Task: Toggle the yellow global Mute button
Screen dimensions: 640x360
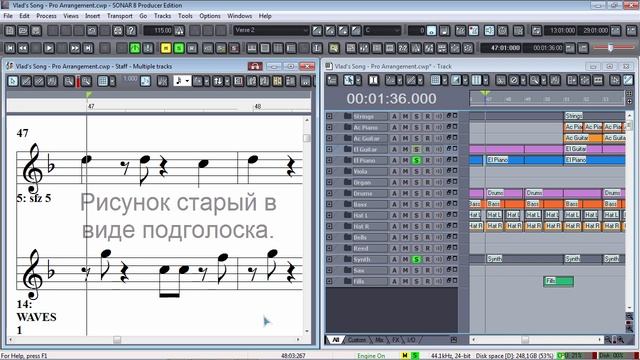Action: (x=166, y=48)
